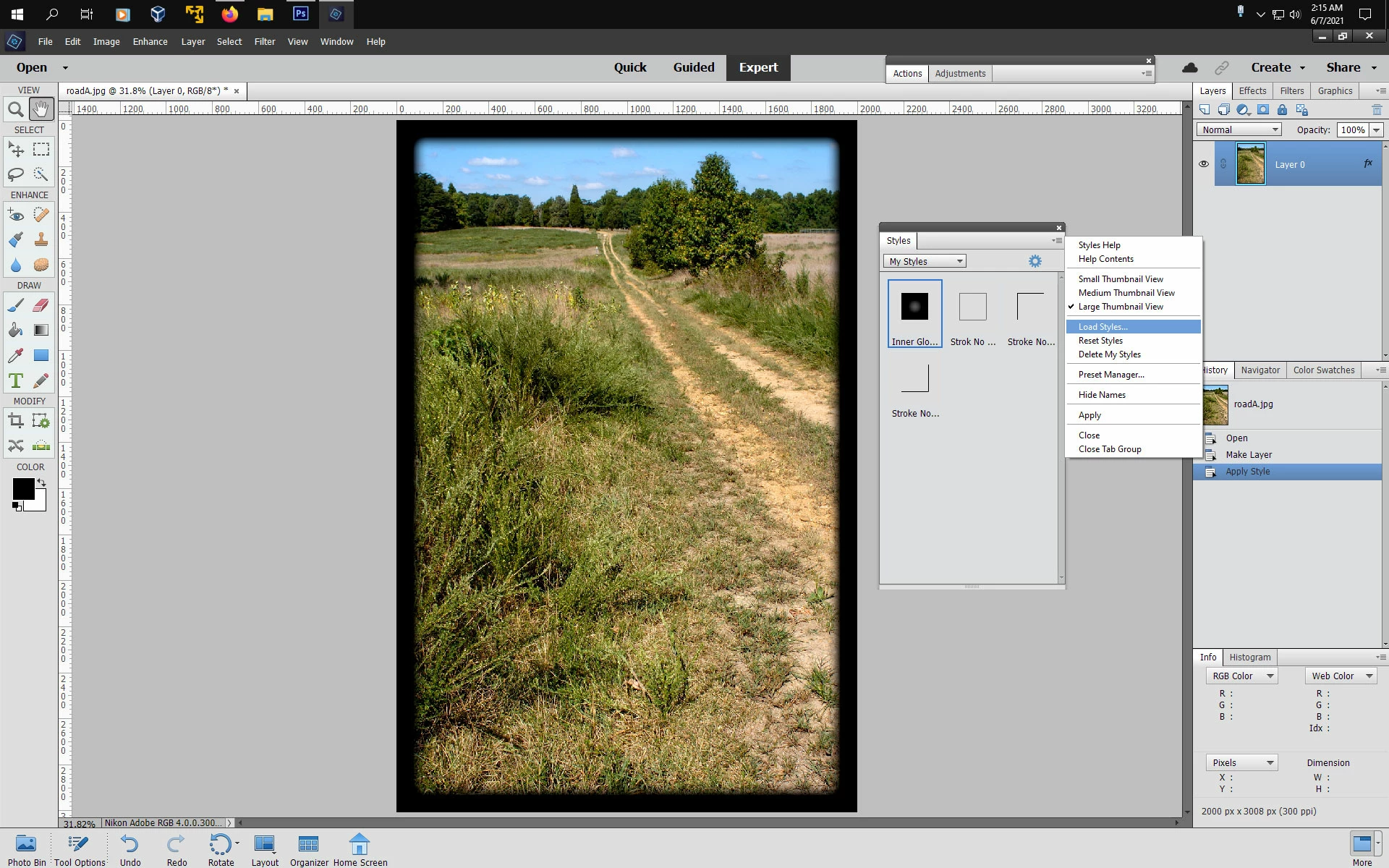This screenshot has width=1389, height=868.
Task: Click the Undo button
Action: [x=129, y=850]
